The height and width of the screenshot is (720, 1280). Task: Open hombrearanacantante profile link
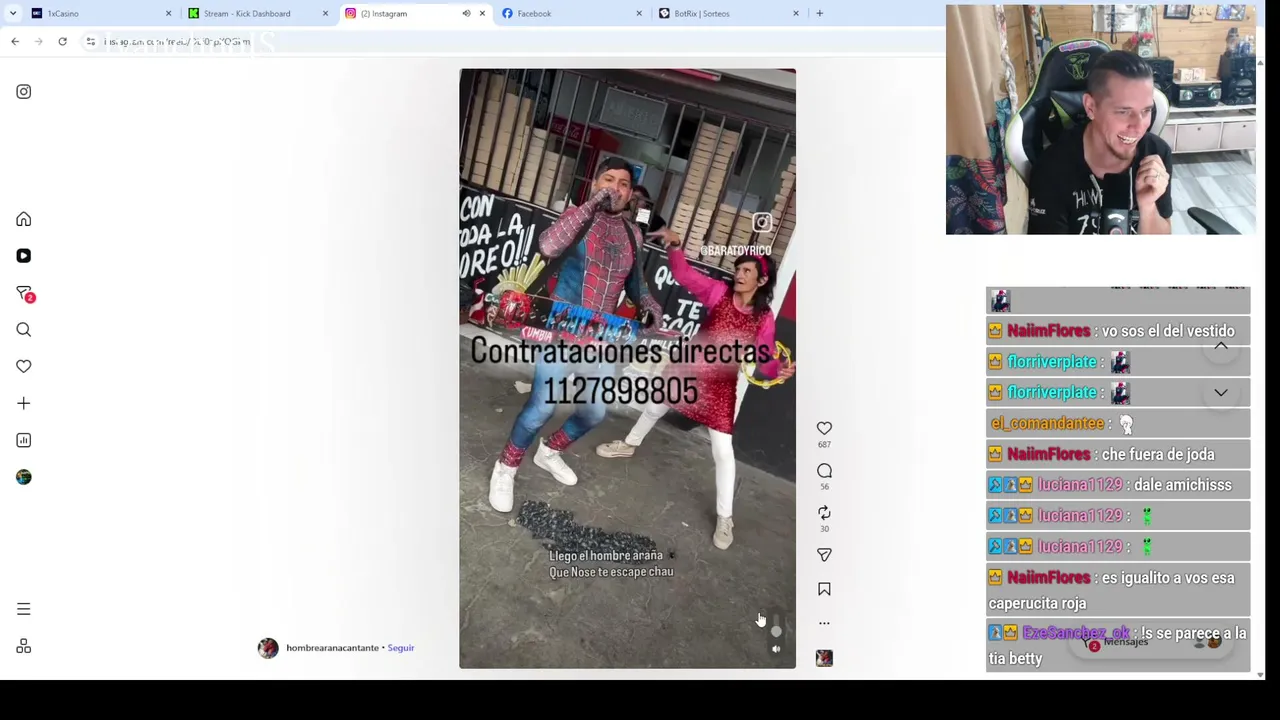[332, 648]
